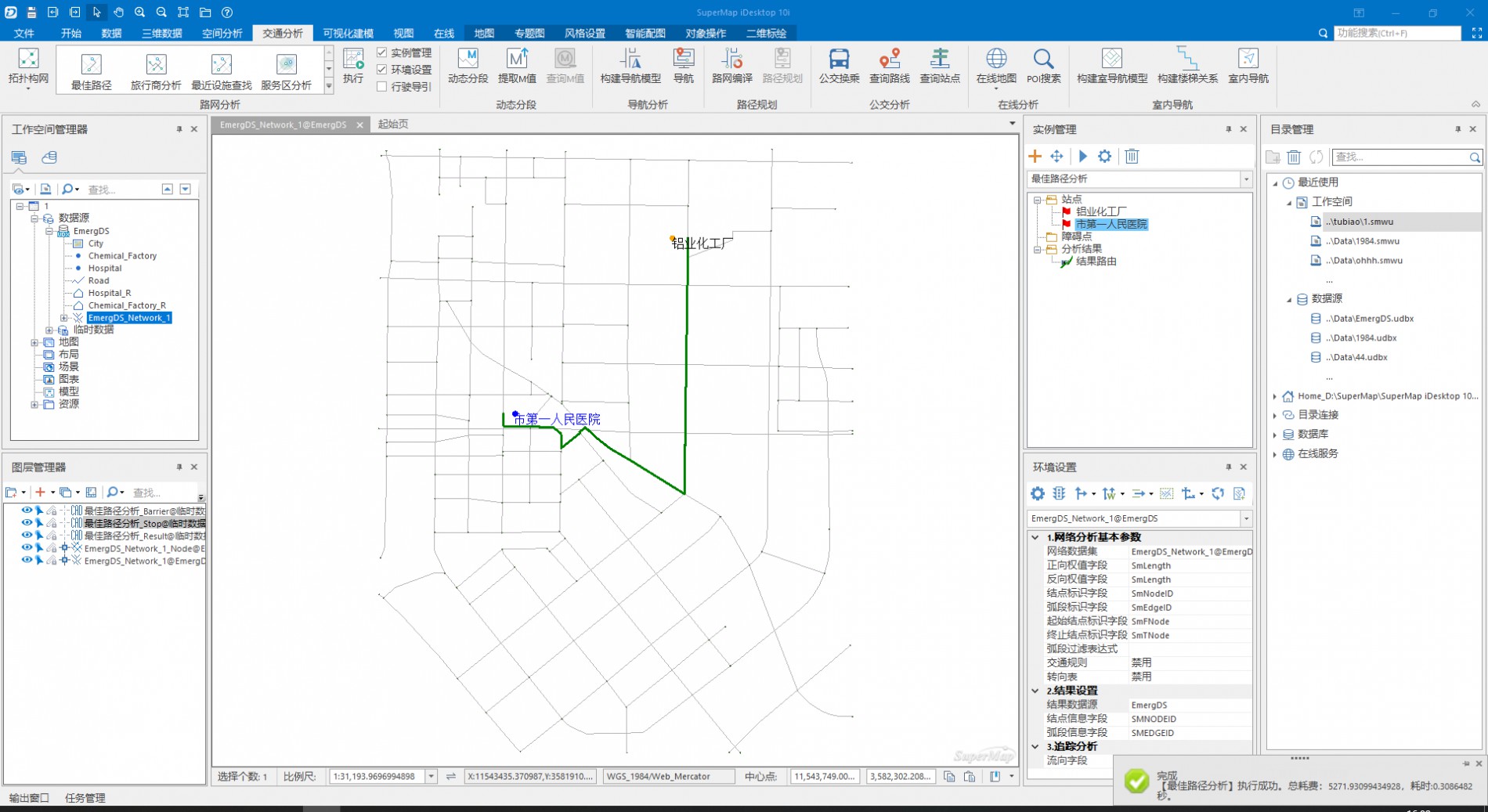Screen dimensions: 1488x812
Task: Select the 最佳路径 best path analysis
Action: pyautogui.click(x=91, y=70)
